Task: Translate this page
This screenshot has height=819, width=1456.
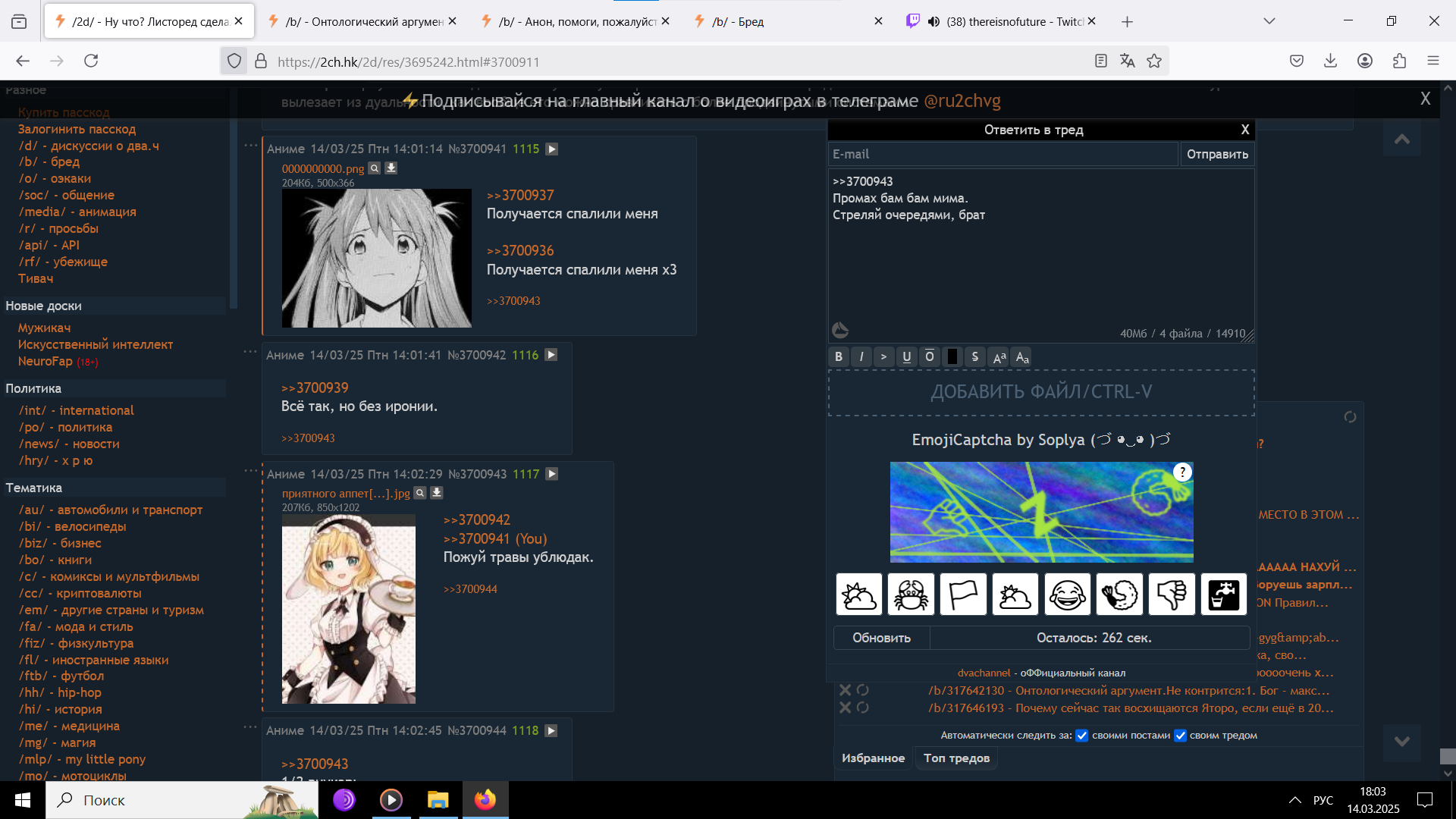Action: [x=1128, y=61]
